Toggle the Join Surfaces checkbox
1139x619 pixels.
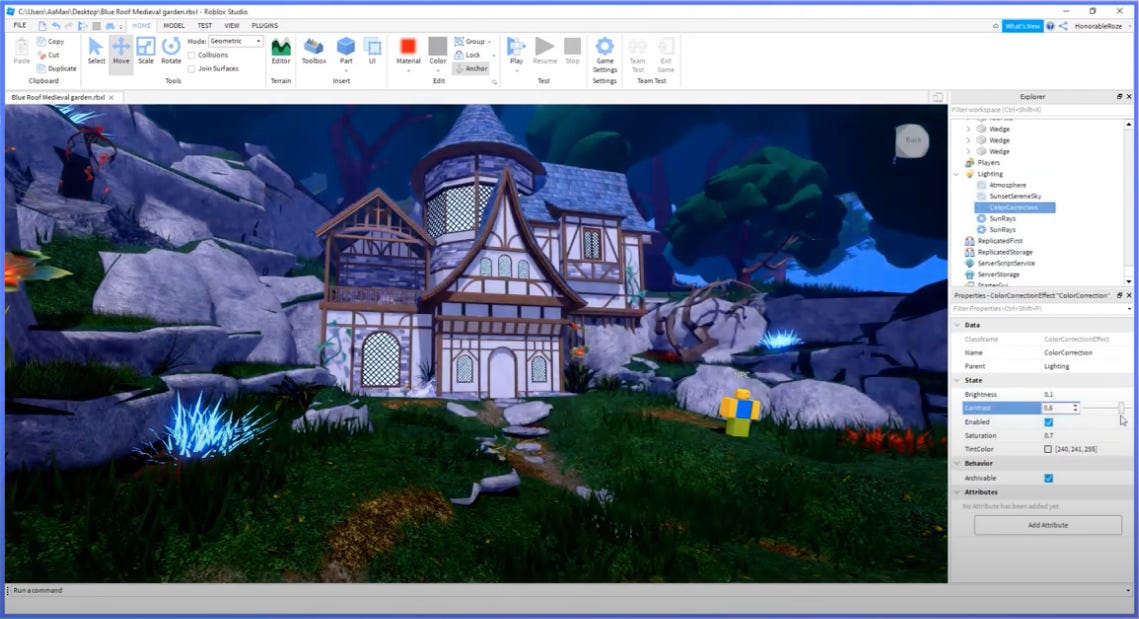[191, 68]
